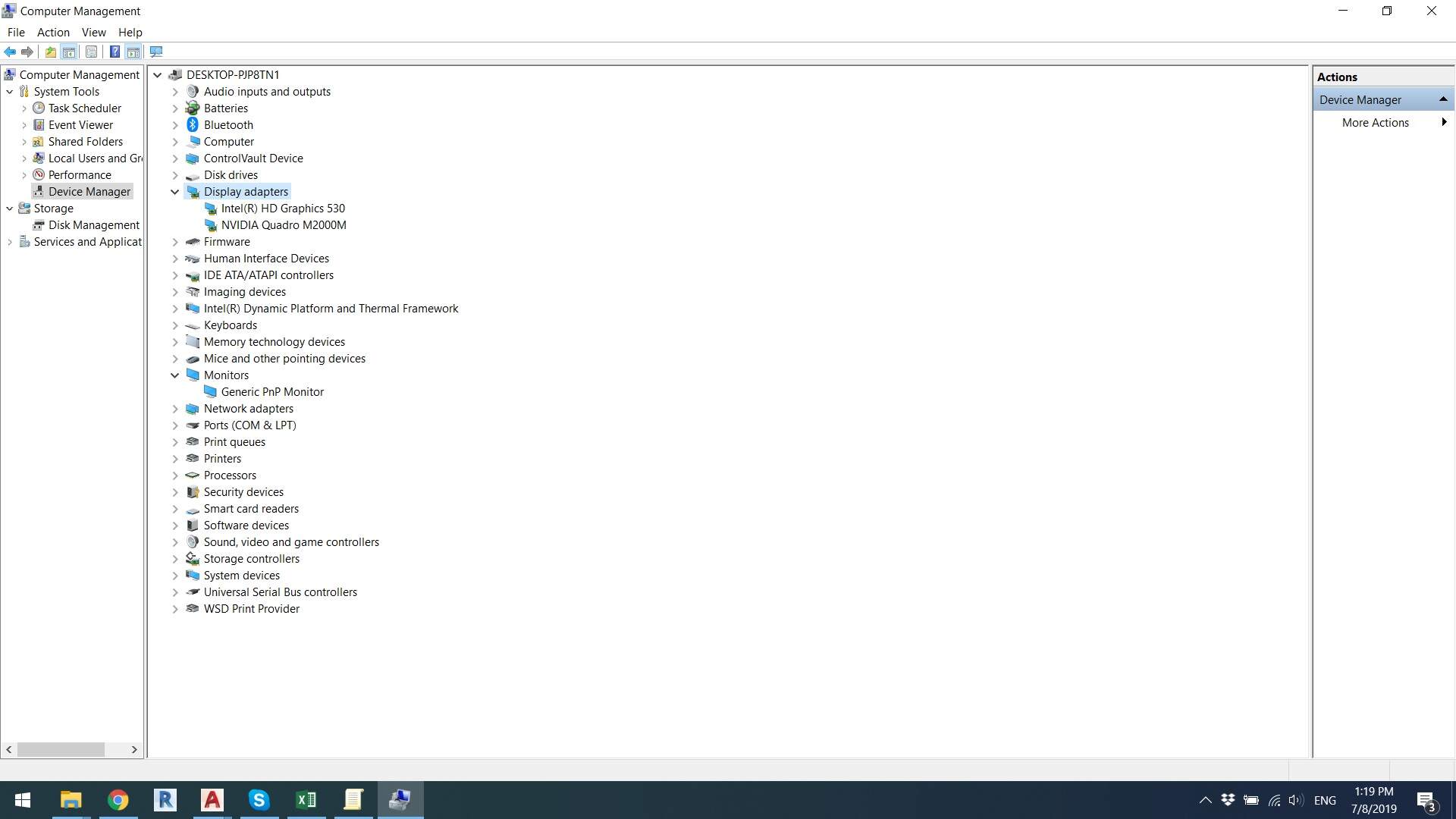Open the View menu
Viewport: 1456px width, 819px height.
pos(93,32)
